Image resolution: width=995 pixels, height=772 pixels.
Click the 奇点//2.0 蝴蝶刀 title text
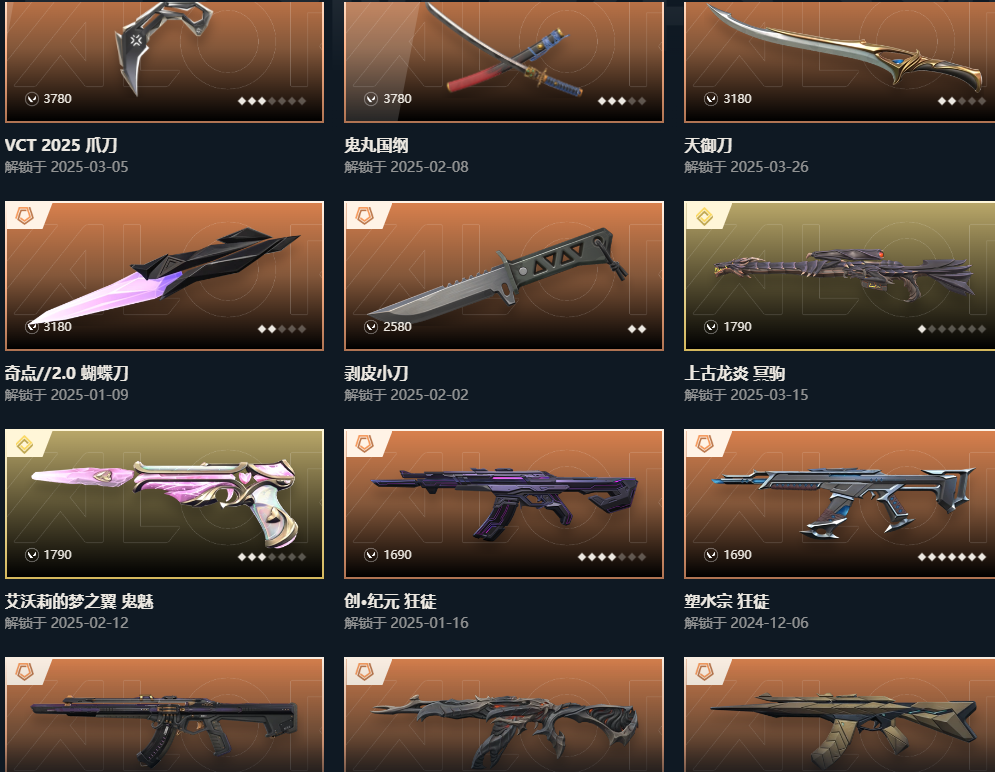(67, 373)
